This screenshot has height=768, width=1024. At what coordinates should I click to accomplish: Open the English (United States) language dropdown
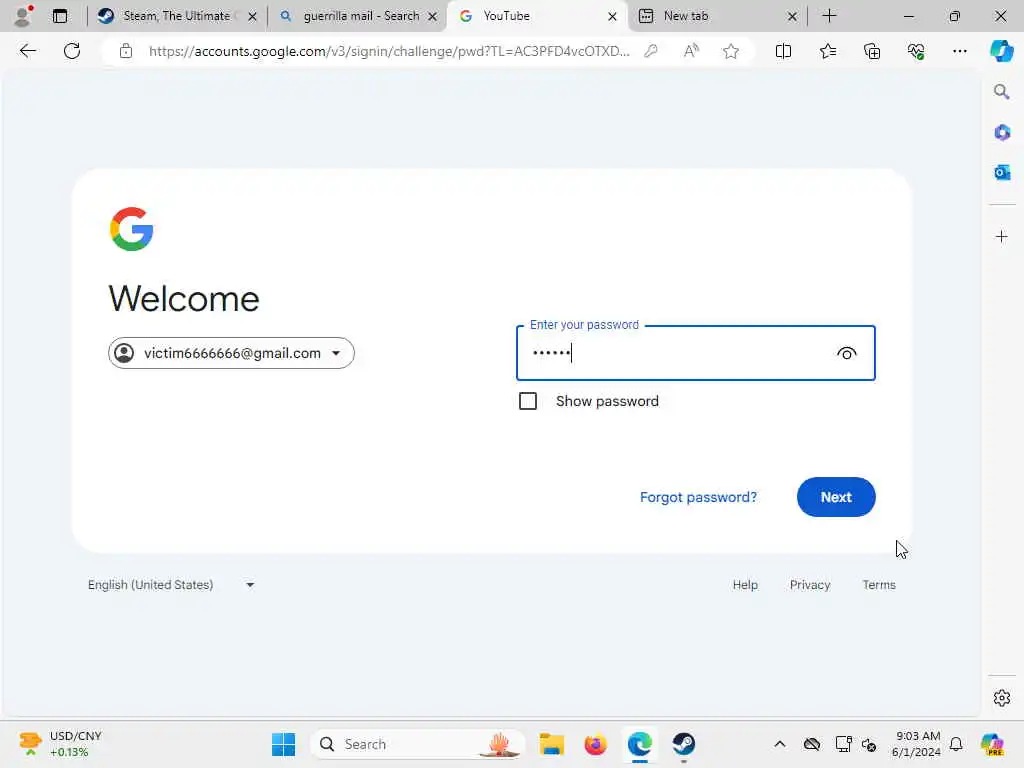click(171, 584)
